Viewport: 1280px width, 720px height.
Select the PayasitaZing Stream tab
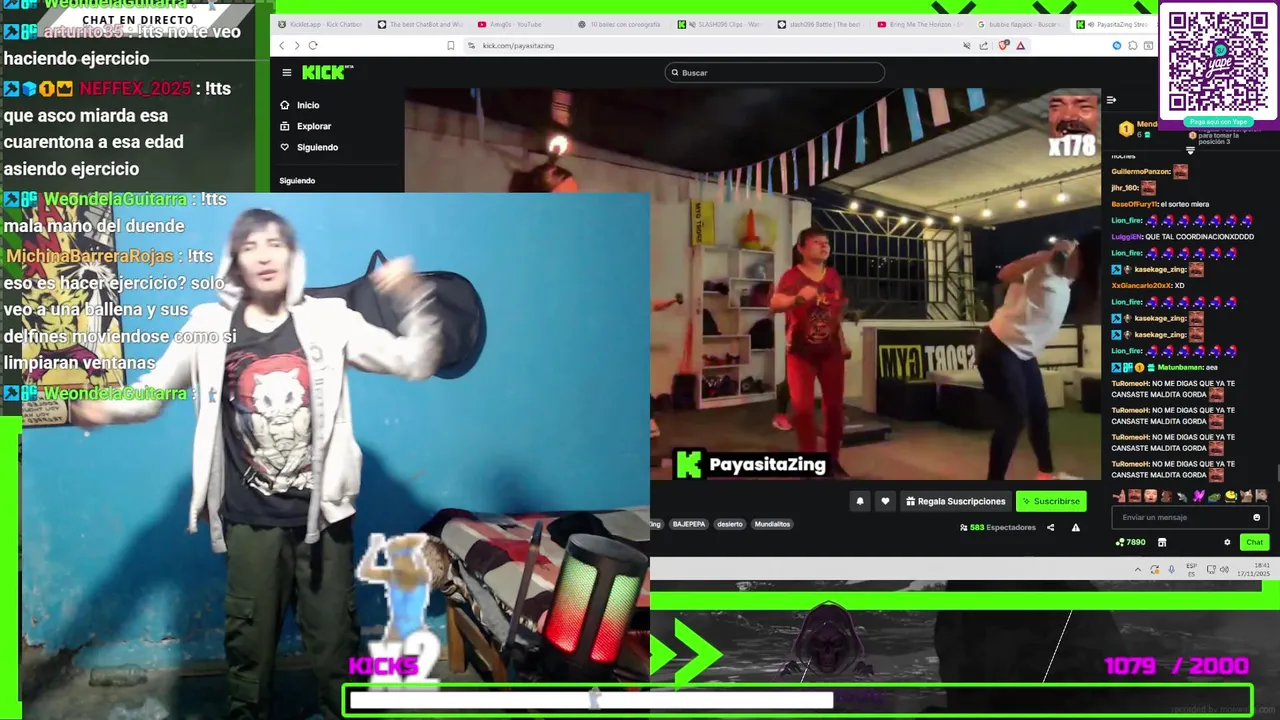click(x=1113, y=24)
